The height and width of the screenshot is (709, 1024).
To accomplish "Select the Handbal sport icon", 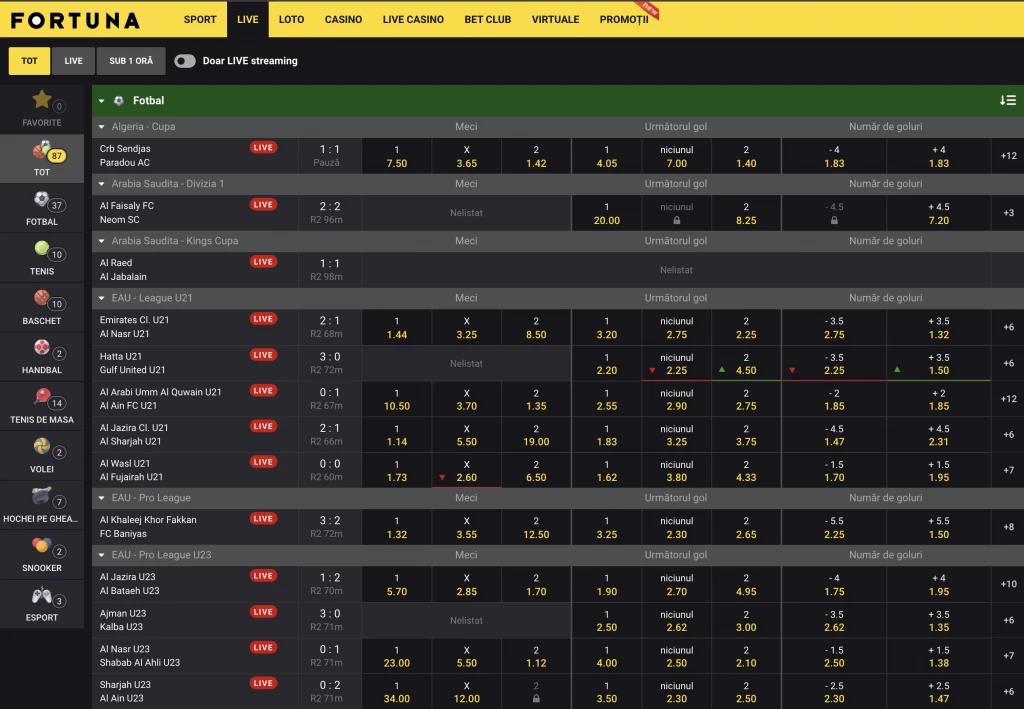I will click(x=41, y=348).
